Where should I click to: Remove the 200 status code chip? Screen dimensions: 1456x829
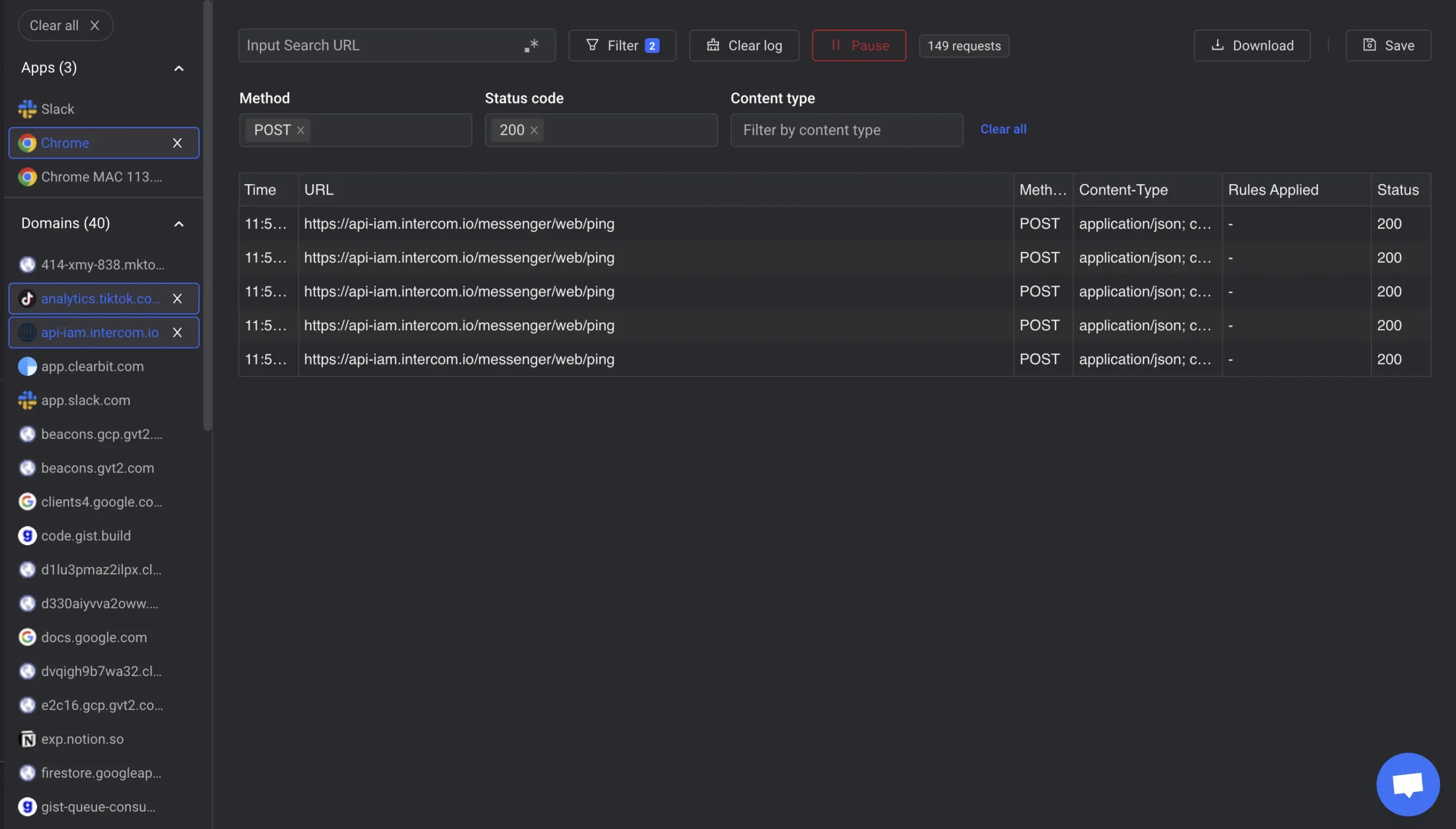pos(534,130)
